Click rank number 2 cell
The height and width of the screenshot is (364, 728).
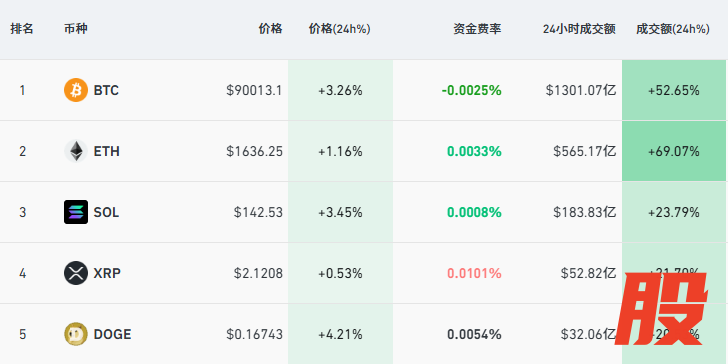[22, 151]
